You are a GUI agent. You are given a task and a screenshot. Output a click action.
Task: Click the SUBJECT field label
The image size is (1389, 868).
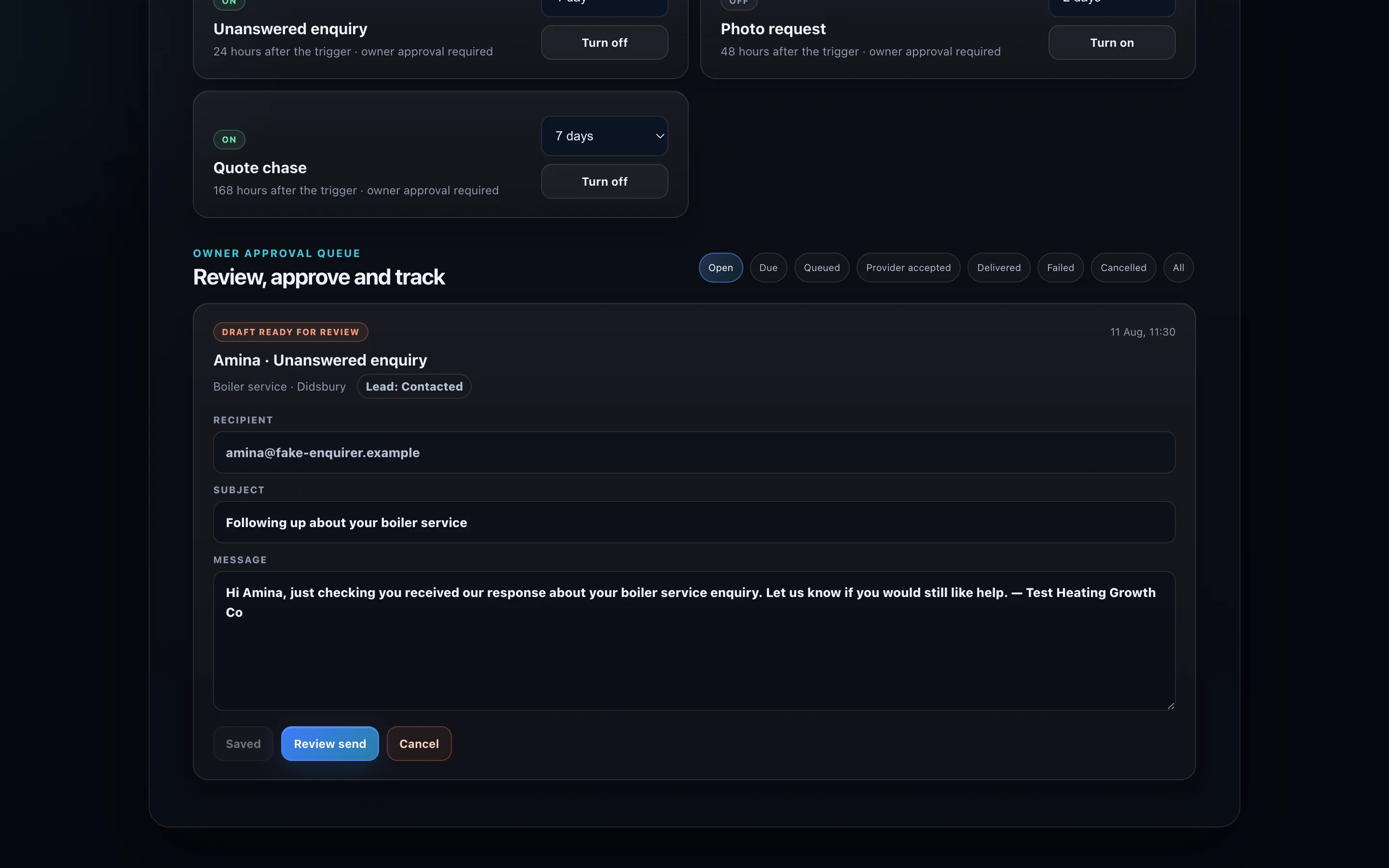pyautogui.click(x=239, y=489)
